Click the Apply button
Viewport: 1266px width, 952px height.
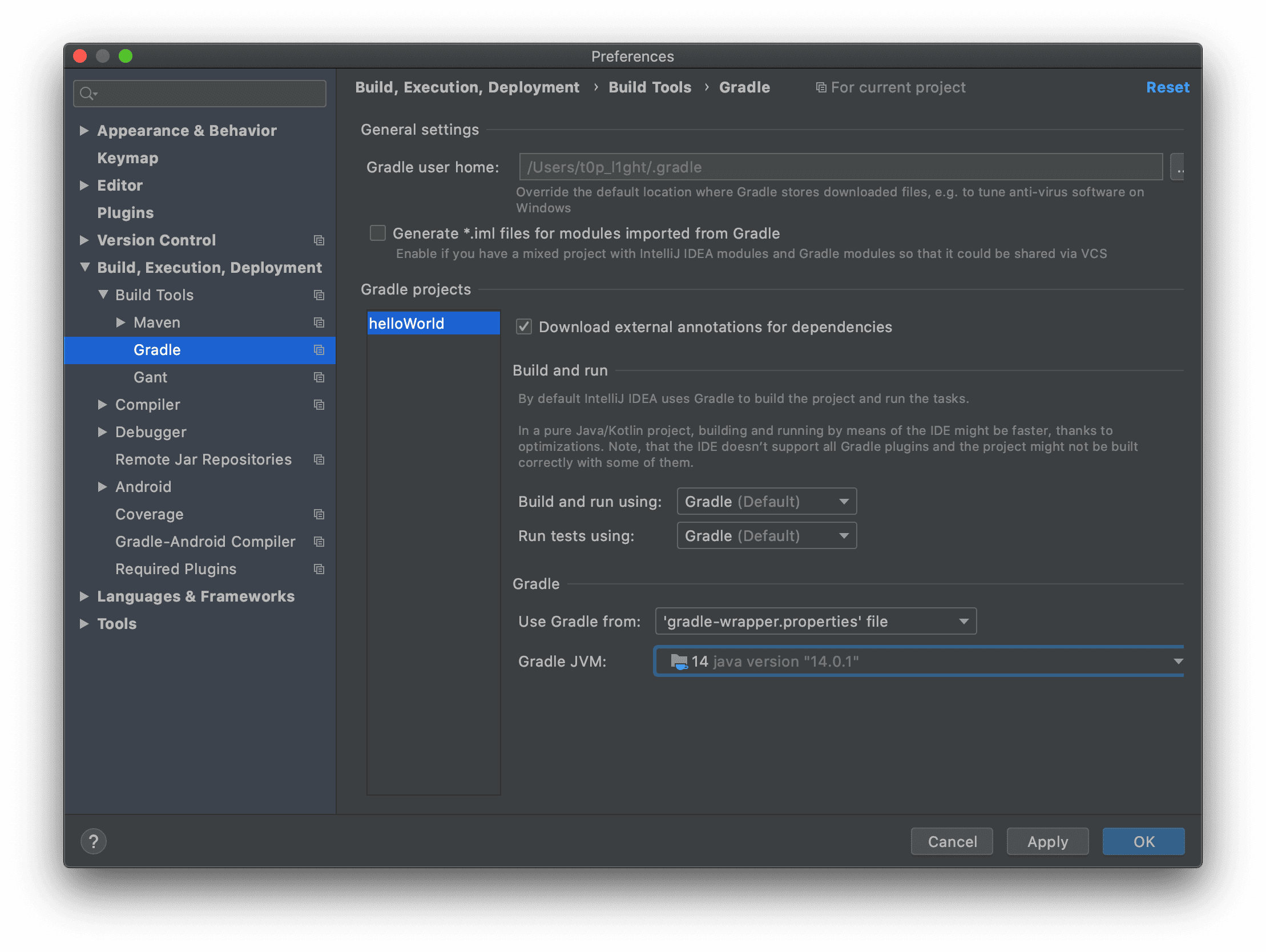1047,841
